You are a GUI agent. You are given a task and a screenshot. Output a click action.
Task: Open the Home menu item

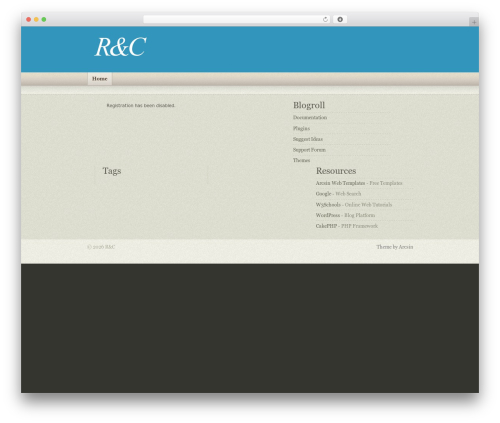coord(100,79)
